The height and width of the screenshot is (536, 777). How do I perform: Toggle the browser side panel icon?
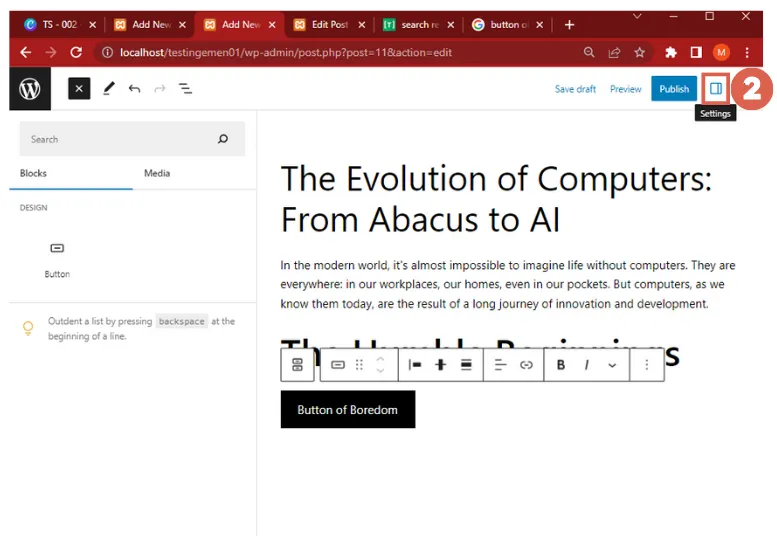696,52
